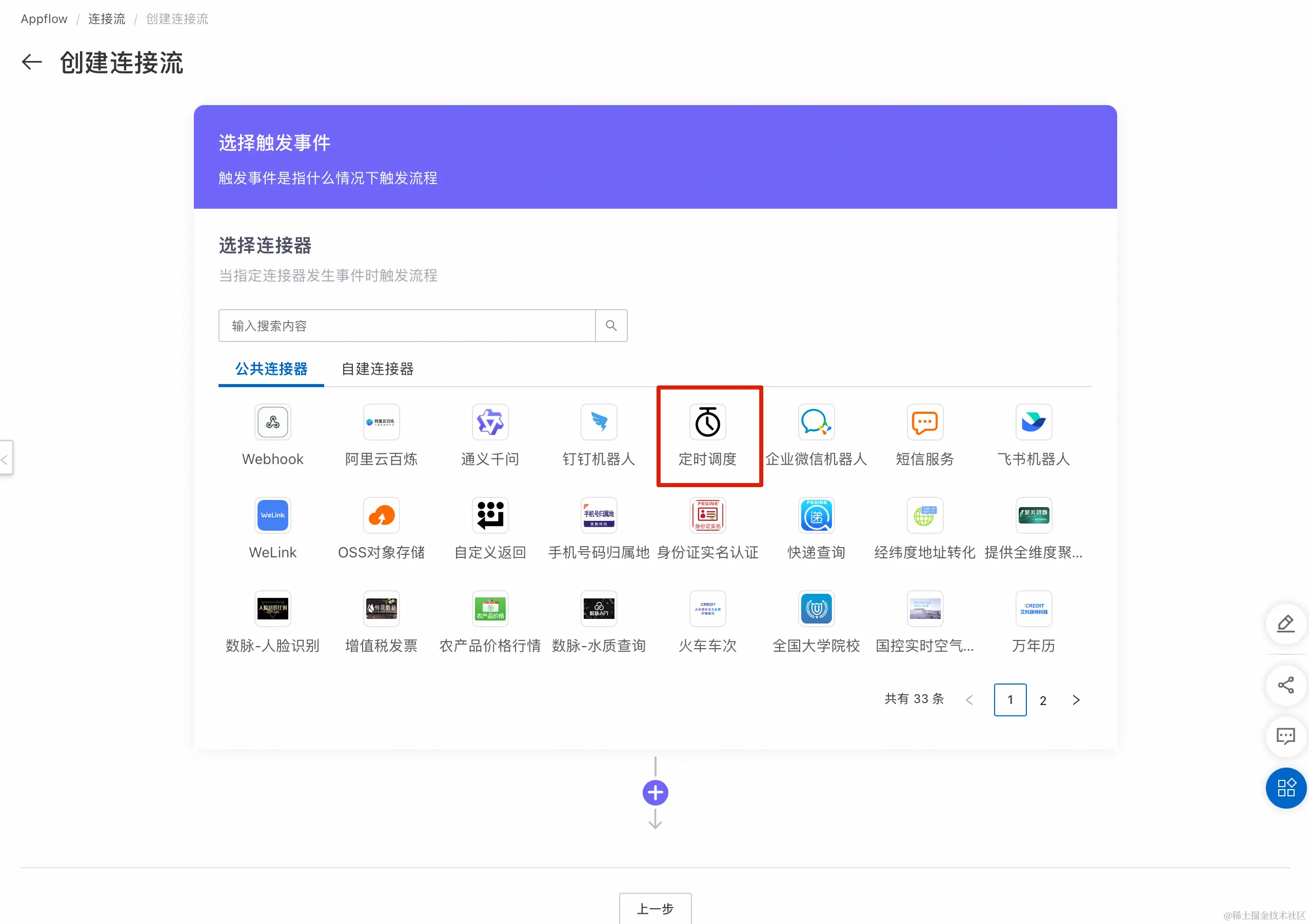Open the 连接流 breadcrumb link

click(x=107, y=19)
